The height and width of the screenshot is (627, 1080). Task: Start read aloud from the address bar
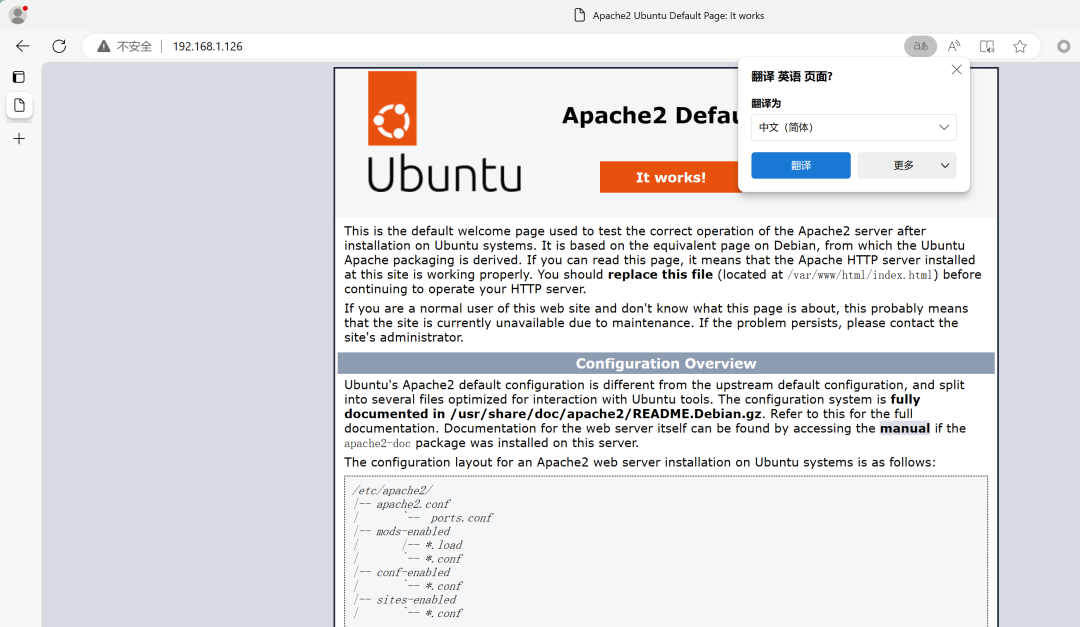click(x=954, y=46)
